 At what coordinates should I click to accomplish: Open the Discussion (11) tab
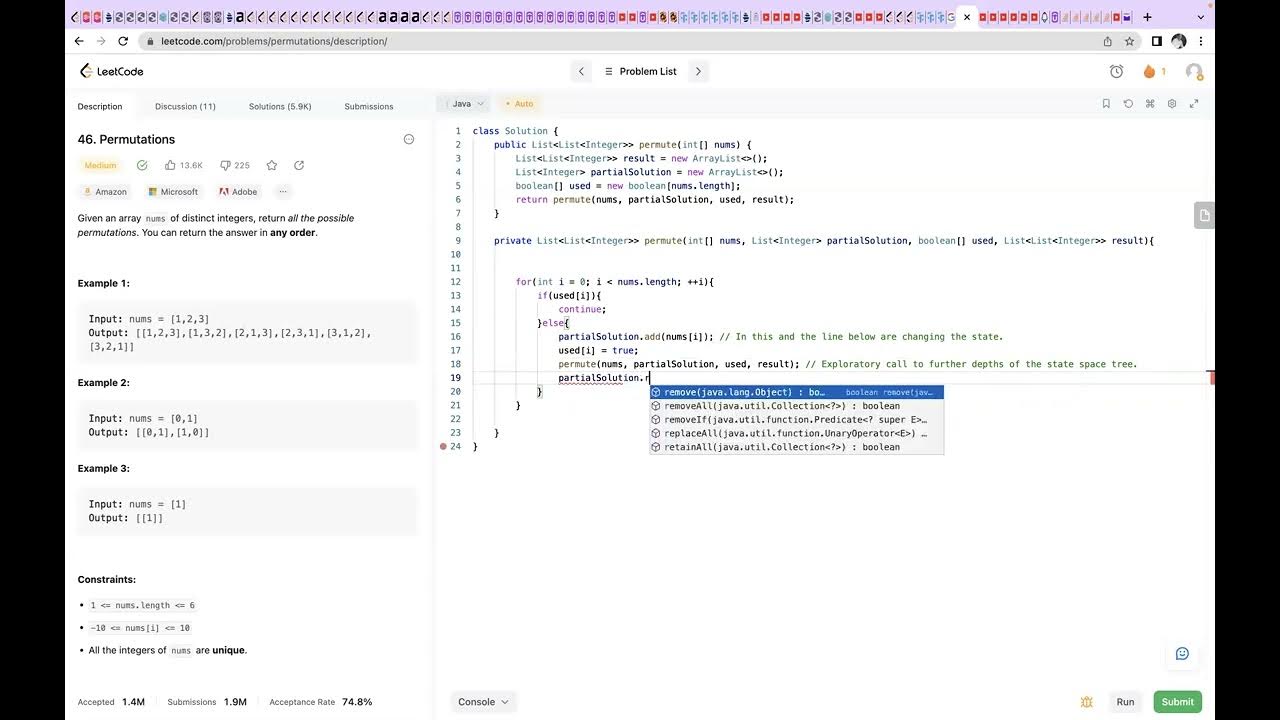pyautogui.click(x=185, y=106)
